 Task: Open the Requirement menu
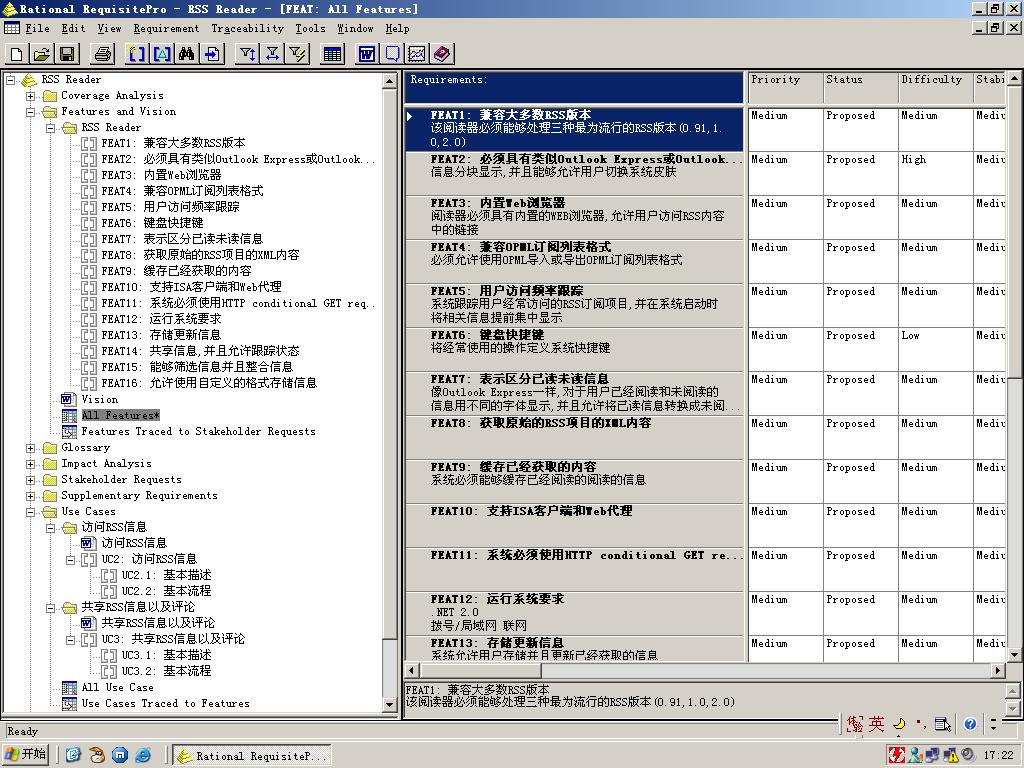166,28
